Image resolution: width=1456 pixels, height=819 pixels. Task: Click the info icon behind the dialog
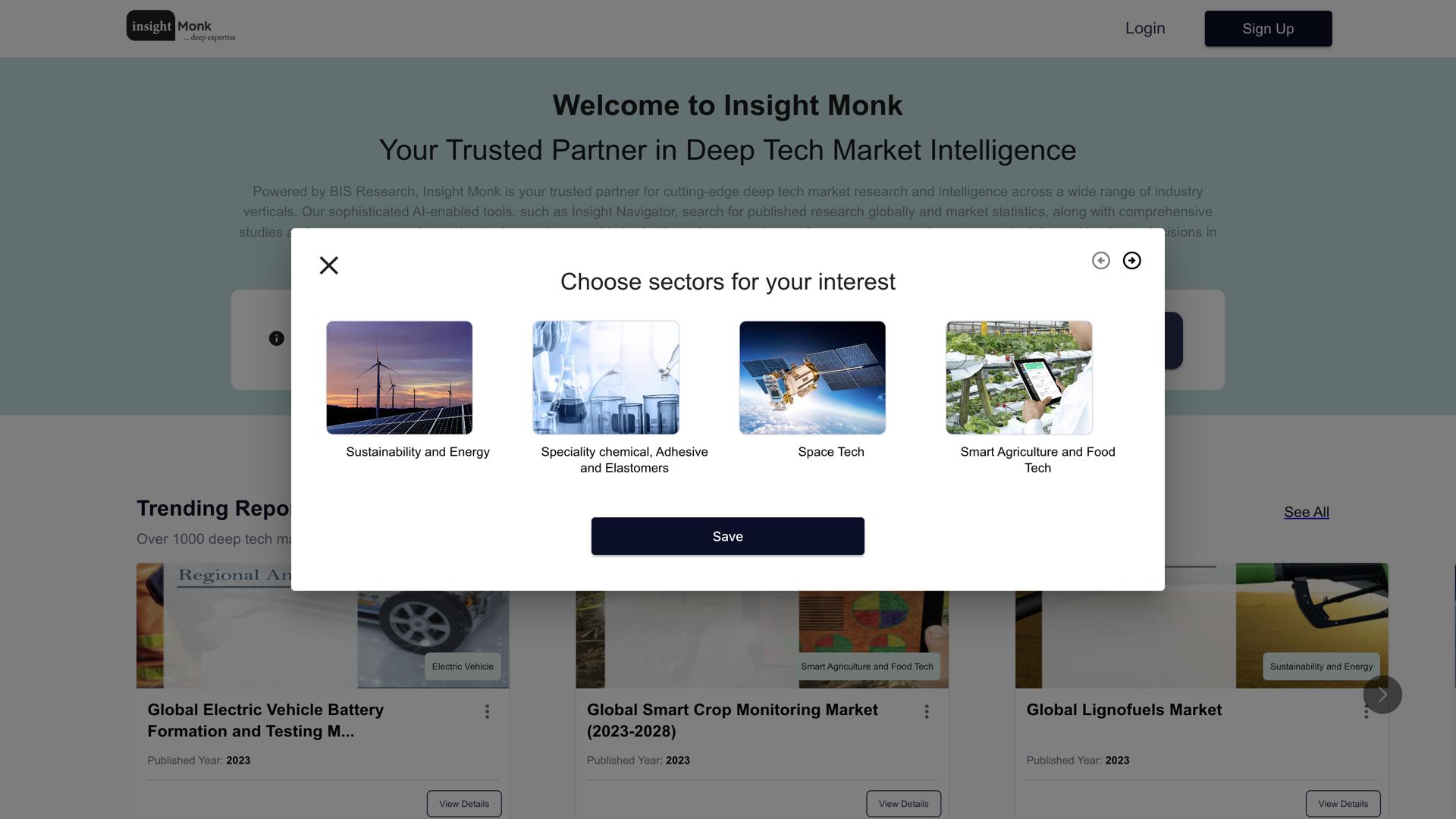pyautogui.click(x=276, y=339)
